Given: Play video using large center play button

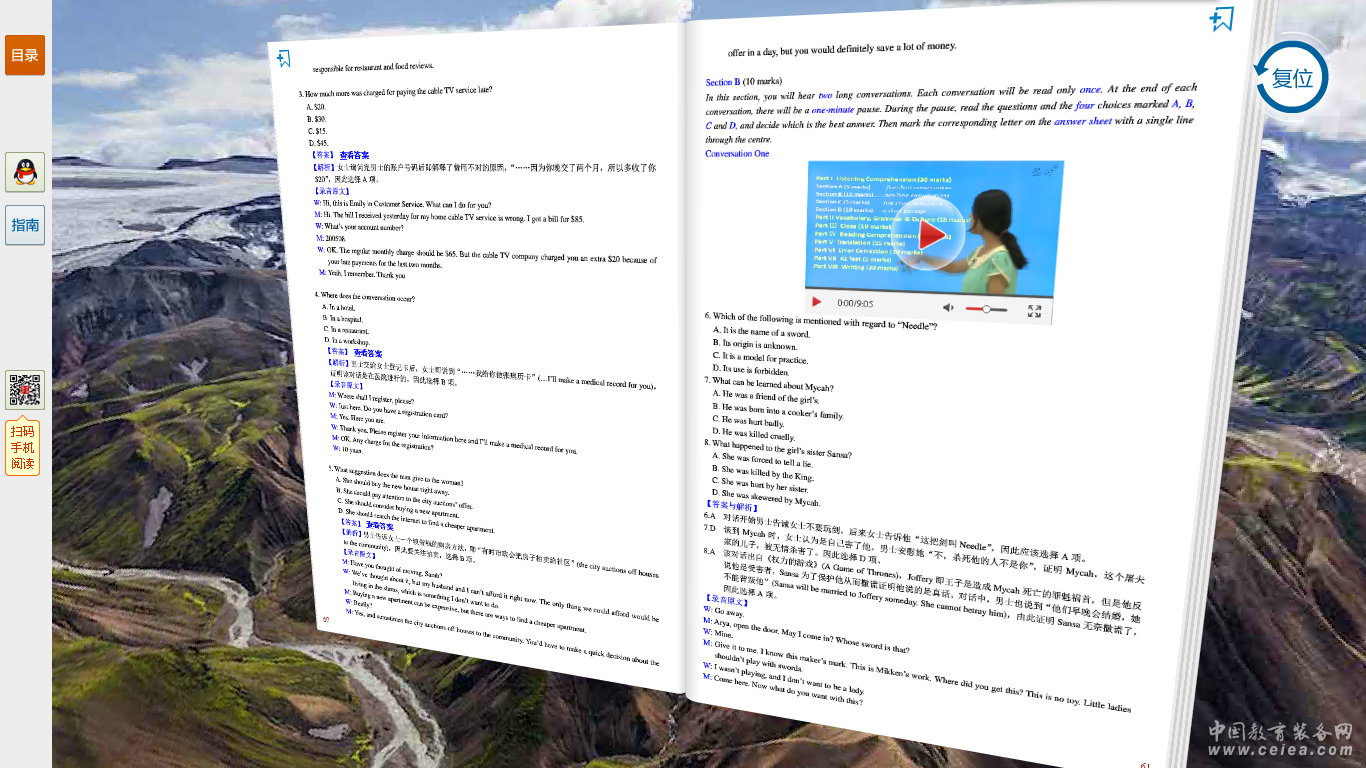Looking at the screenshot, I should 932,235.
